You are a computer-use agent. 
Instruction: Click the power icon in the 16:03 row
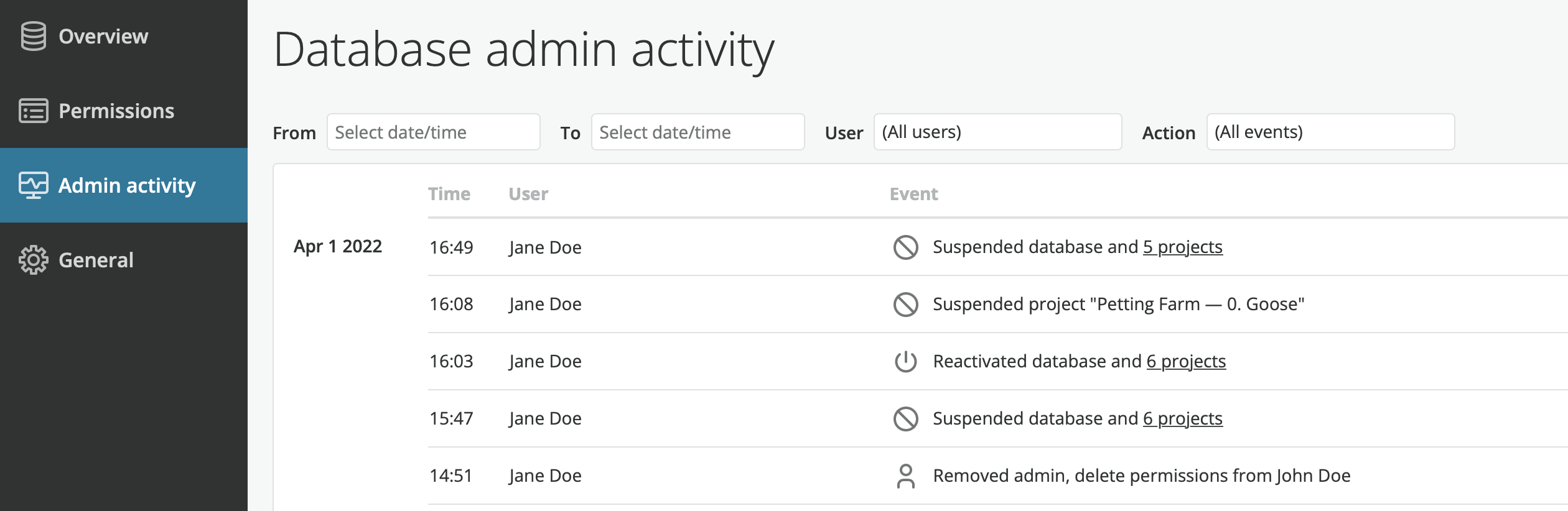tap(905, 361)
